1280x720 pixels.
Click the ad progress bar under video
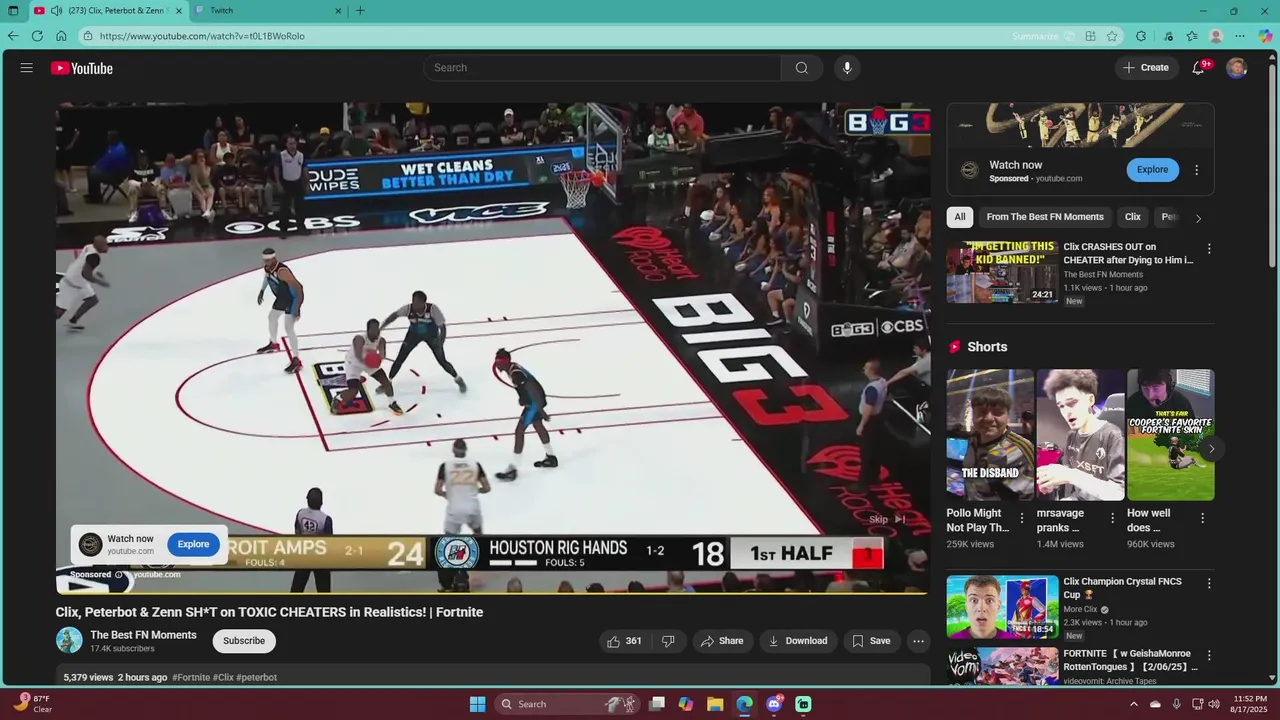492,593
